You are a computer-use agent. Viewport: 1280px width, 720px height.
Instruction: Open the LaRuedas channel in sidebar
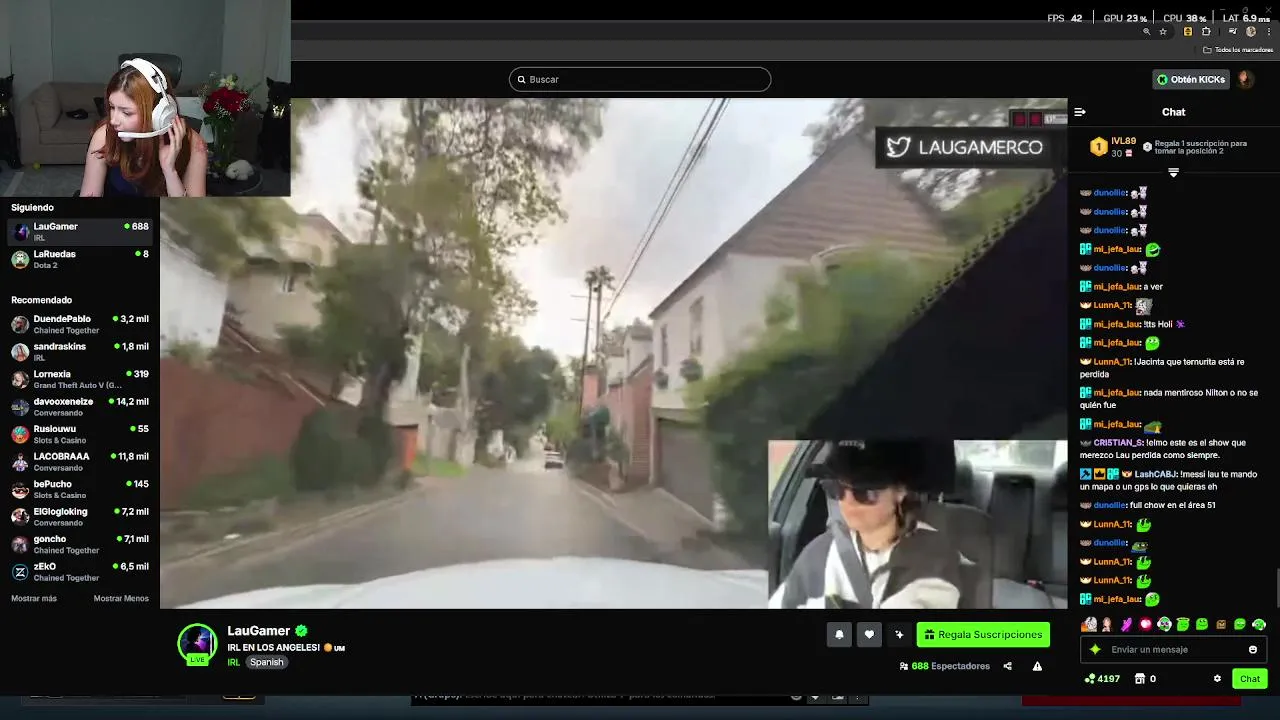[80, 259]
